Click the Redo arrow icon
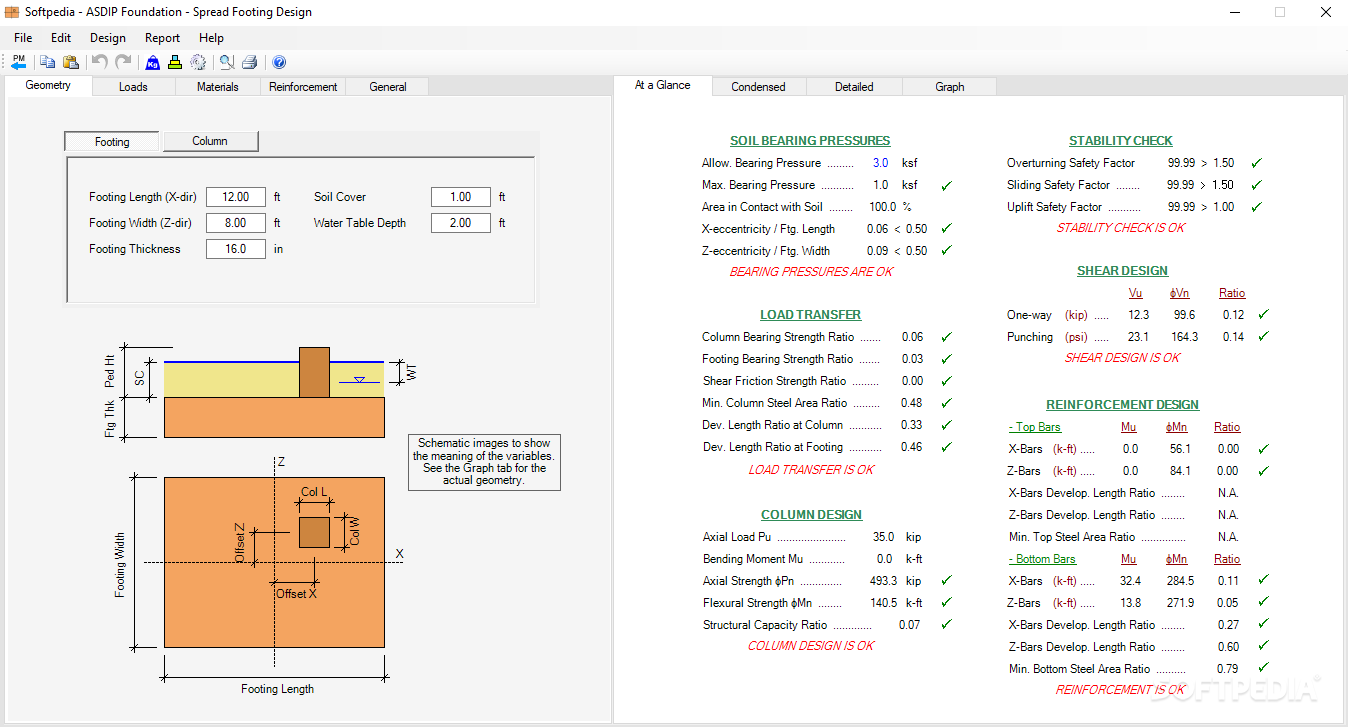This screenshot has height=727, width=1348. (x=123, y=62)
